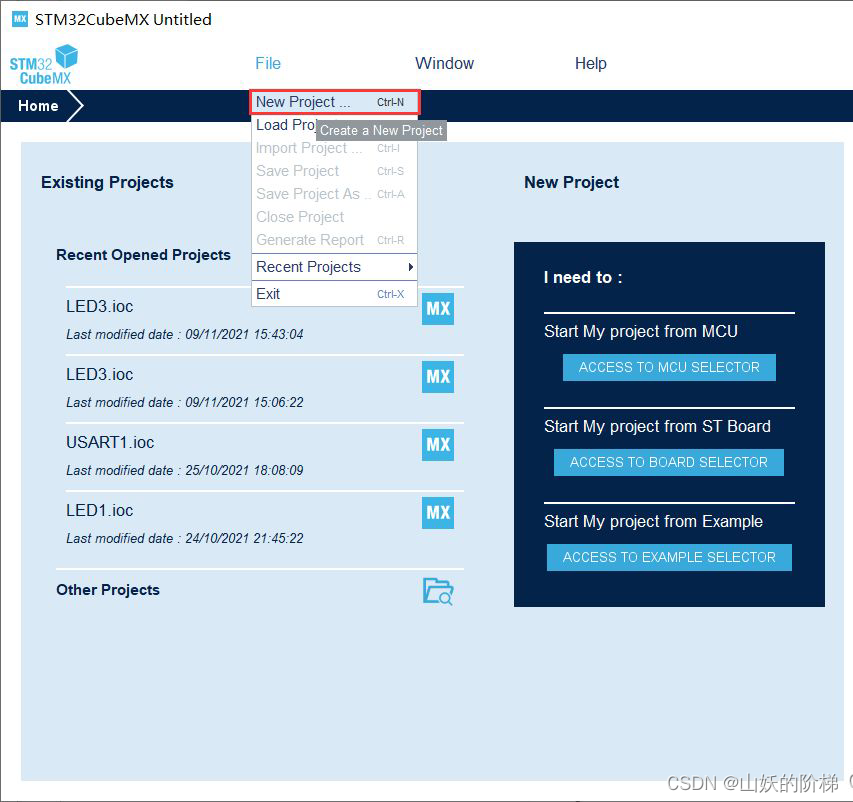
Task: Select Exit in the File menu
Action: (x=334, y=294)
